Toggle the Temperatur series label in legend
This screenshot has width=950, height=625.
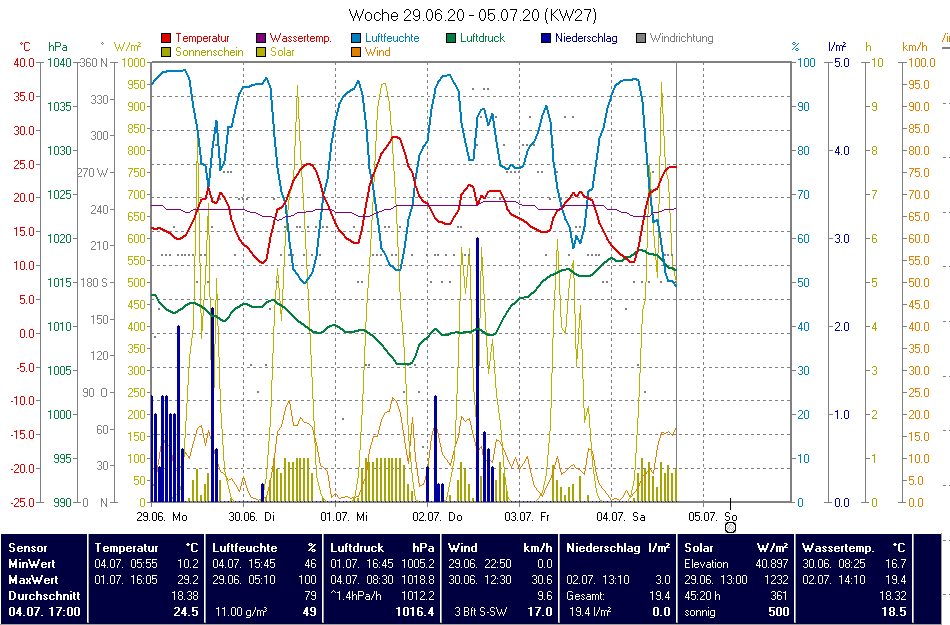point(201,39)
